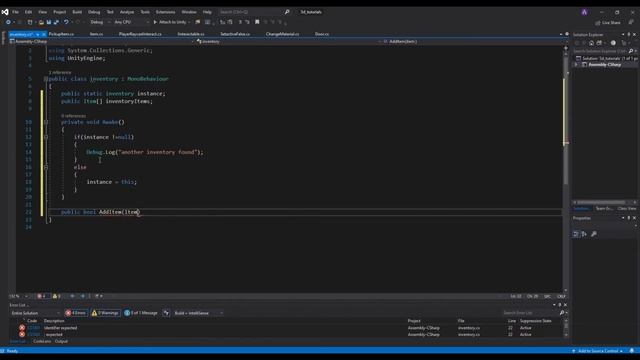Click the Save All icon in toolbar
640x360 pixels.
56,22
